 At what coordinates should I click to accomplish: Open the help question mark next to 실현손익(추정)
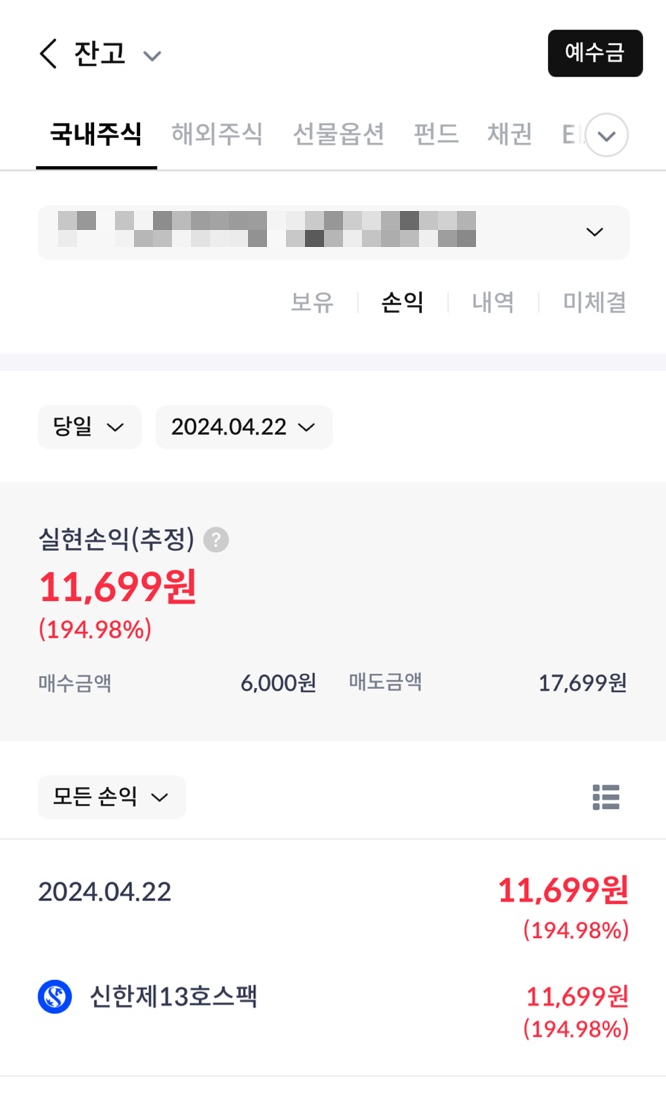[216, 540]
